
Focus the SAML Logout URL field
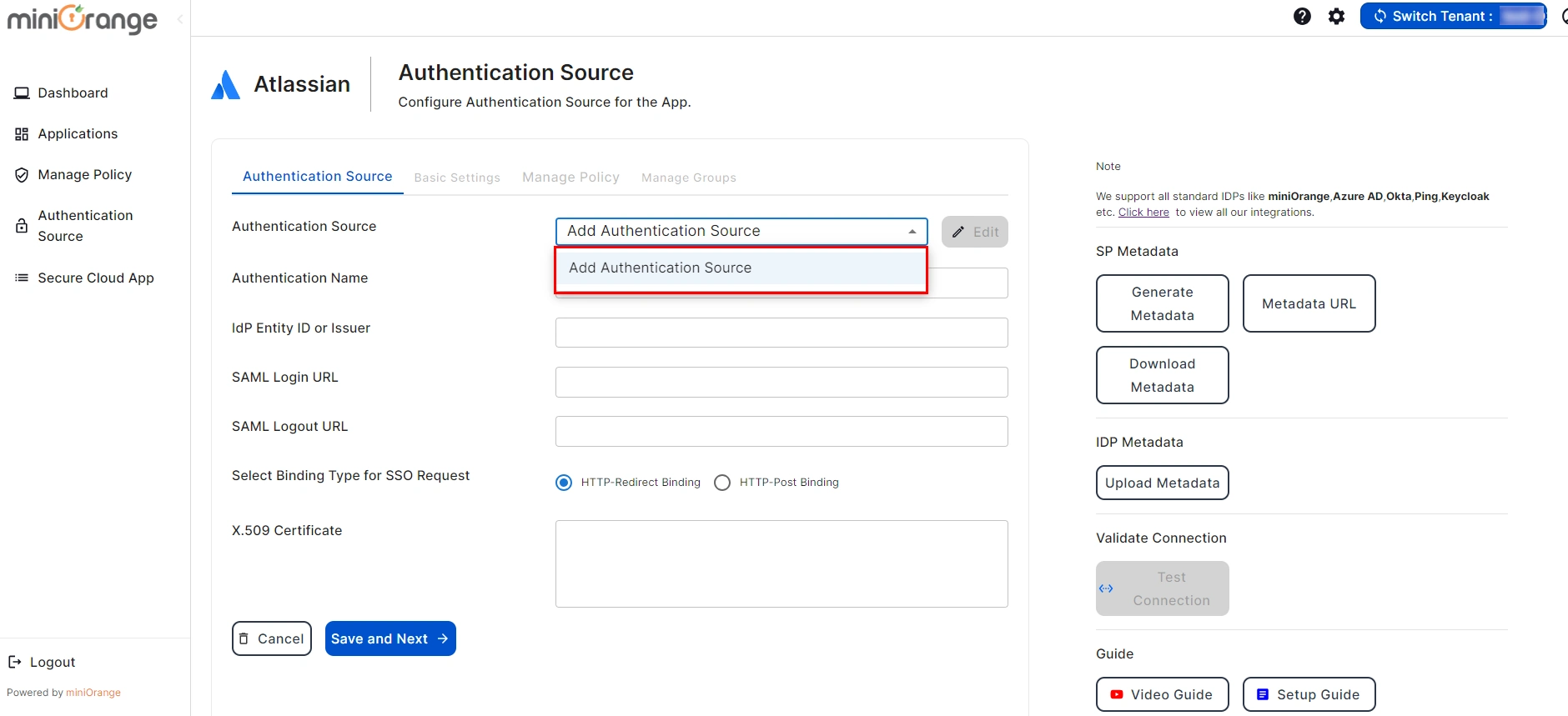pyautogui.click(x=781, y=431)
